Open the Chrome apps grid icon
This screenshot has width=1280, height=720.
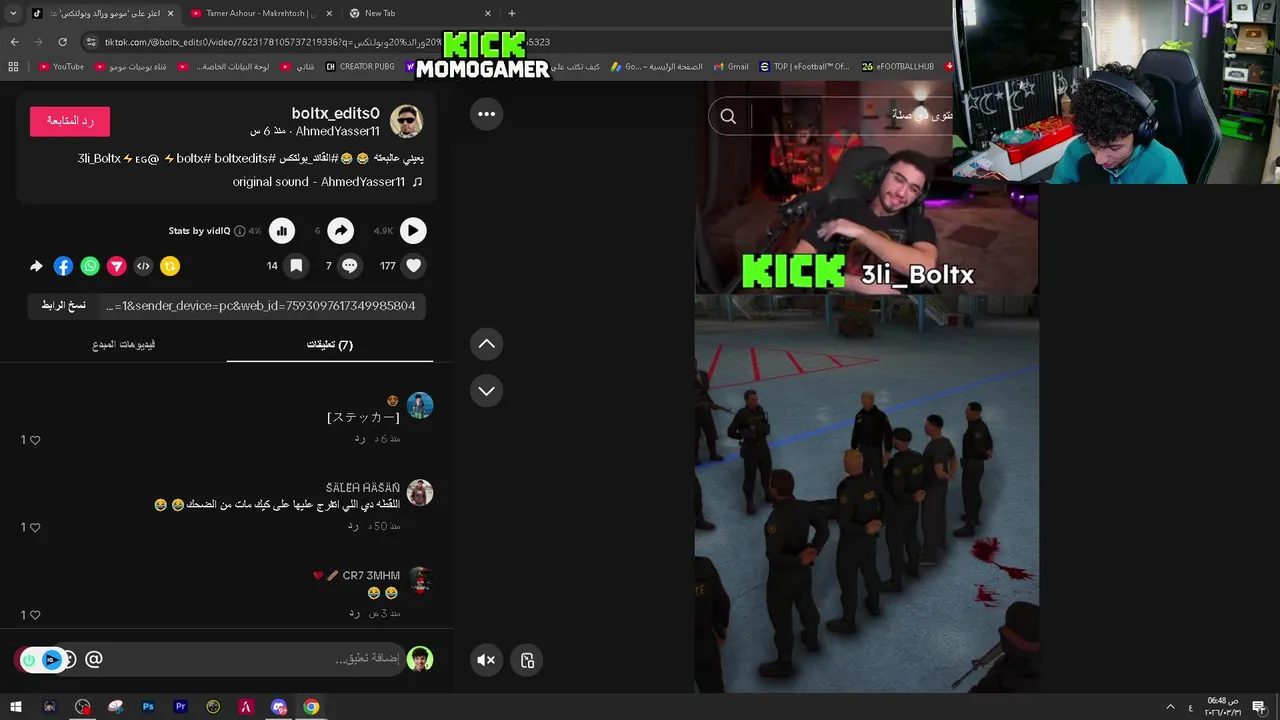(13, 67)
